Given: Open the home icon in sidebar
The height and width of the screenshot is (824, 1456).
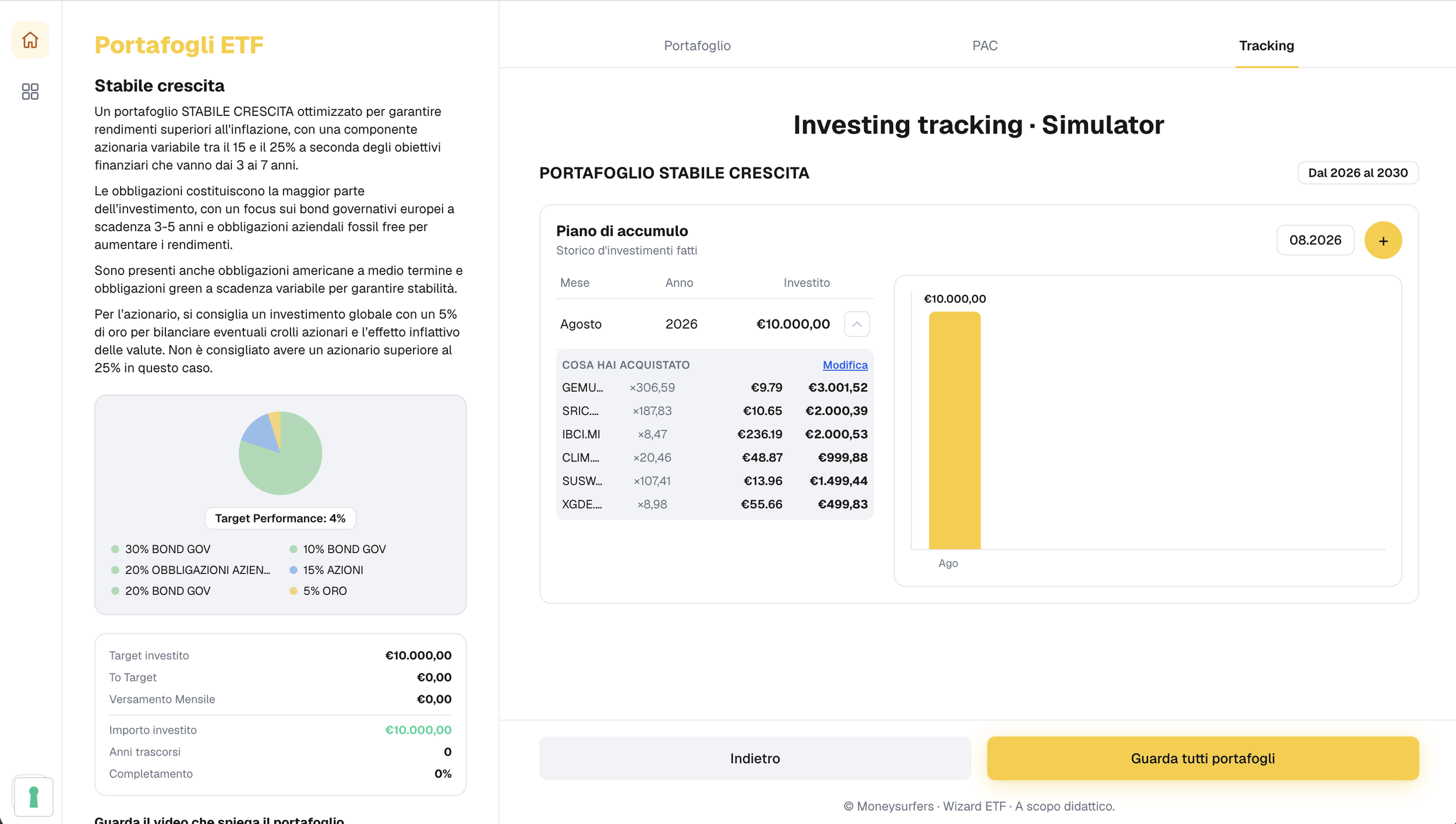Looking at the screenshot, I should coord(30,40).
